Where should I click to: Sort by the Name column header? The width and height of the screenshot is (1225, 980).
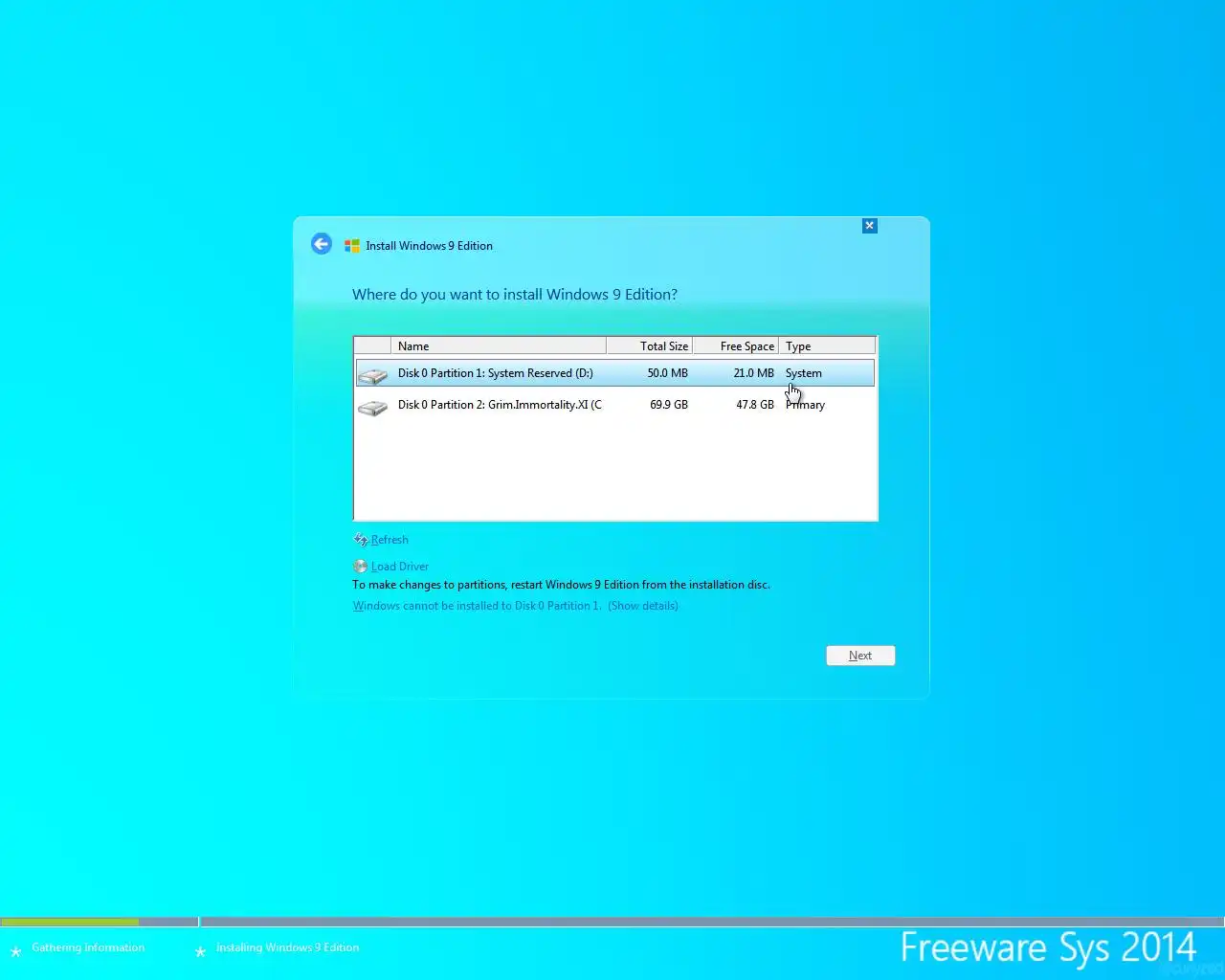pos(499,346)
